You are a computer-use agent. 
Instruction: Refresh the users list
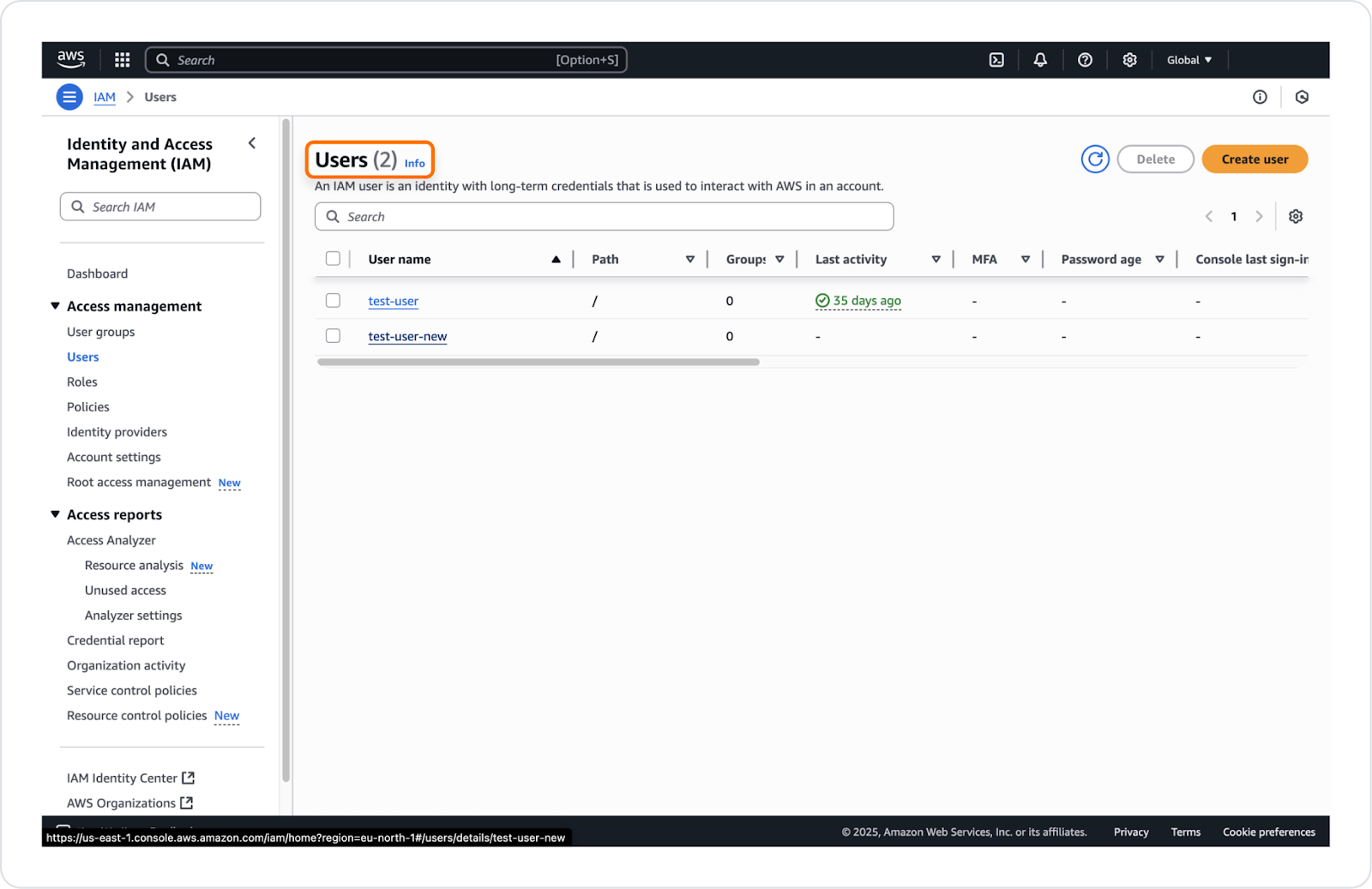tap(1095, 159)
